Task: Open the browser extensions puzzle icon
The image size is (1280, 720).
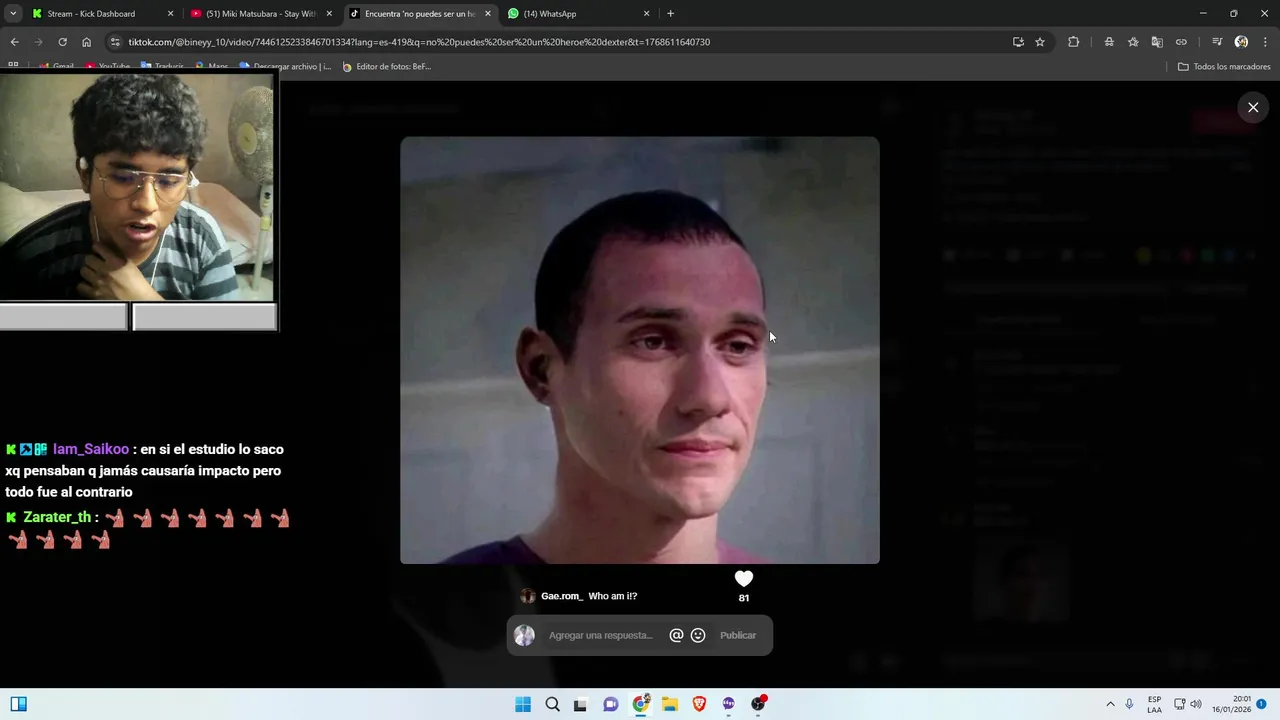Action: pos(1073,42)
